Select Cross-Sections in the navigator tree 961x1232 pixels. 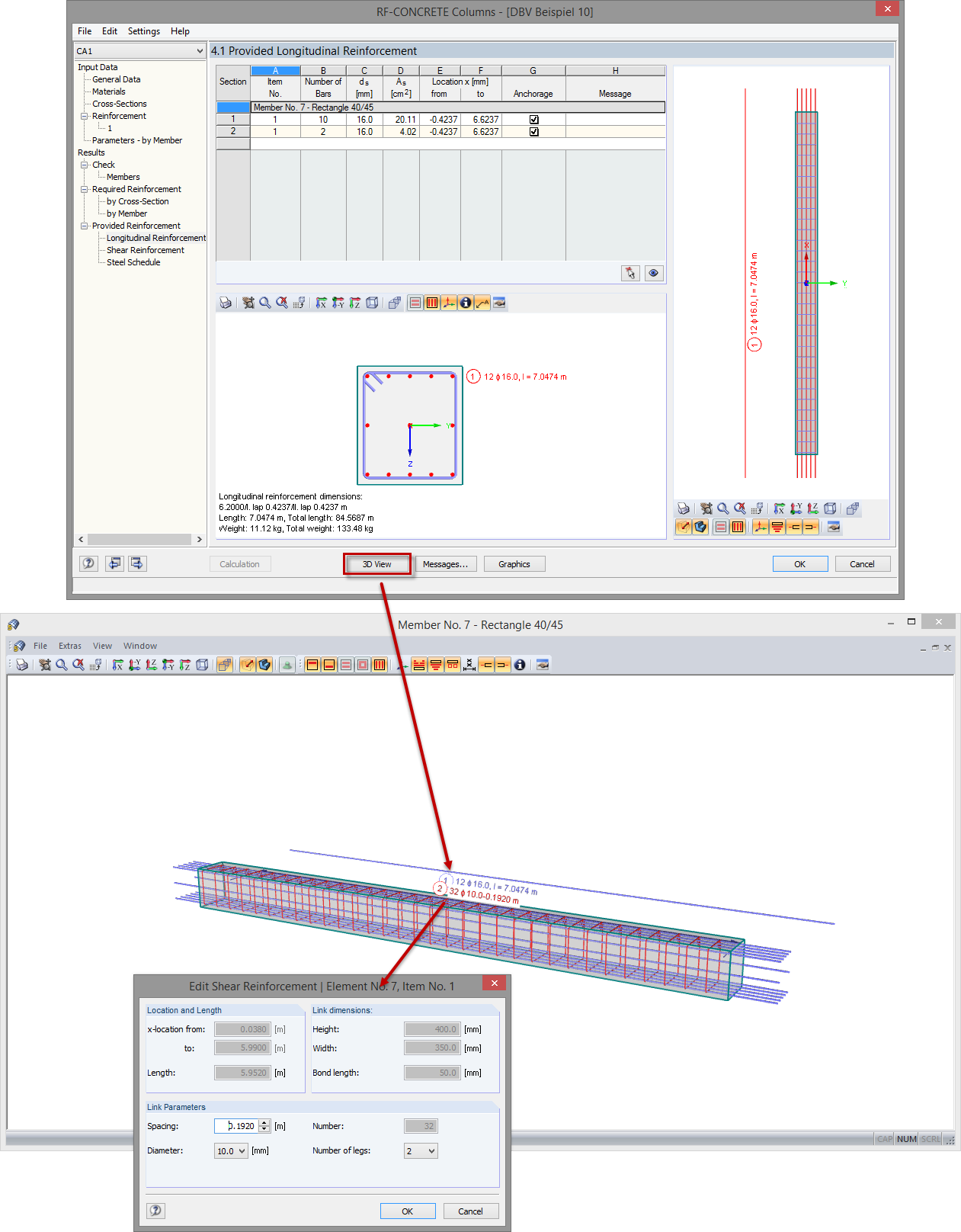pyautogui.click(x=120, y=104)
